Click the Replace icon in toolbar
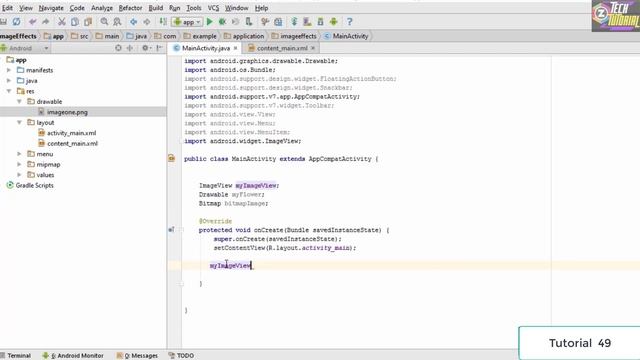 [117, 22]
